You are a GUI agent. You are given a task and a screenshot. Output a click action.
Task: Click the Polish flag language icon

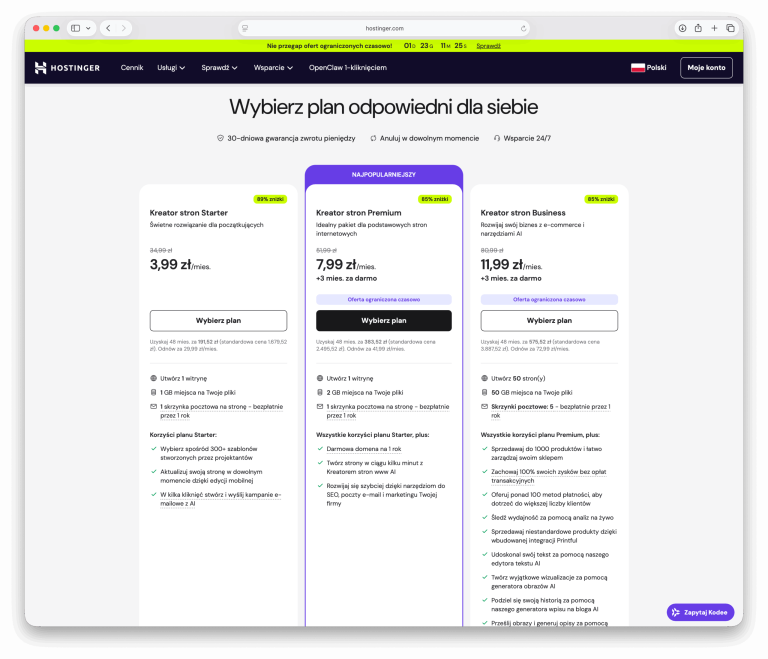(x=637, y=68)
